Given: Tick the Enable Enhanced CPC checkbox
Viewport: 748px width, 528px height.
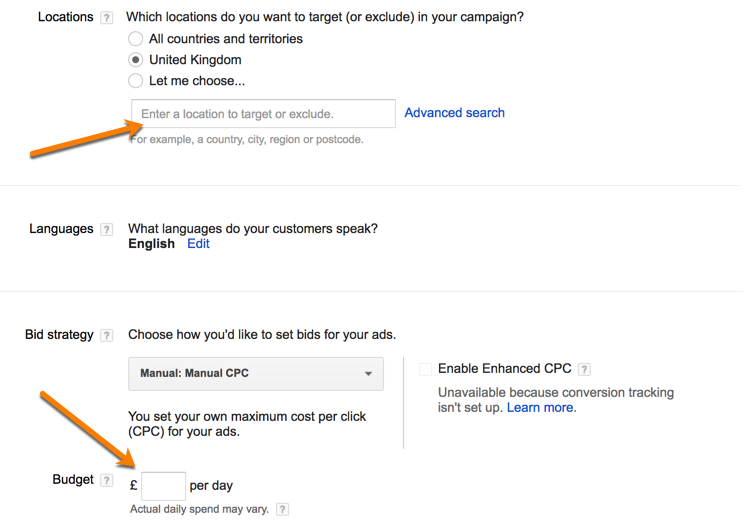Looking at the screenshot, I should click(426, 369).
